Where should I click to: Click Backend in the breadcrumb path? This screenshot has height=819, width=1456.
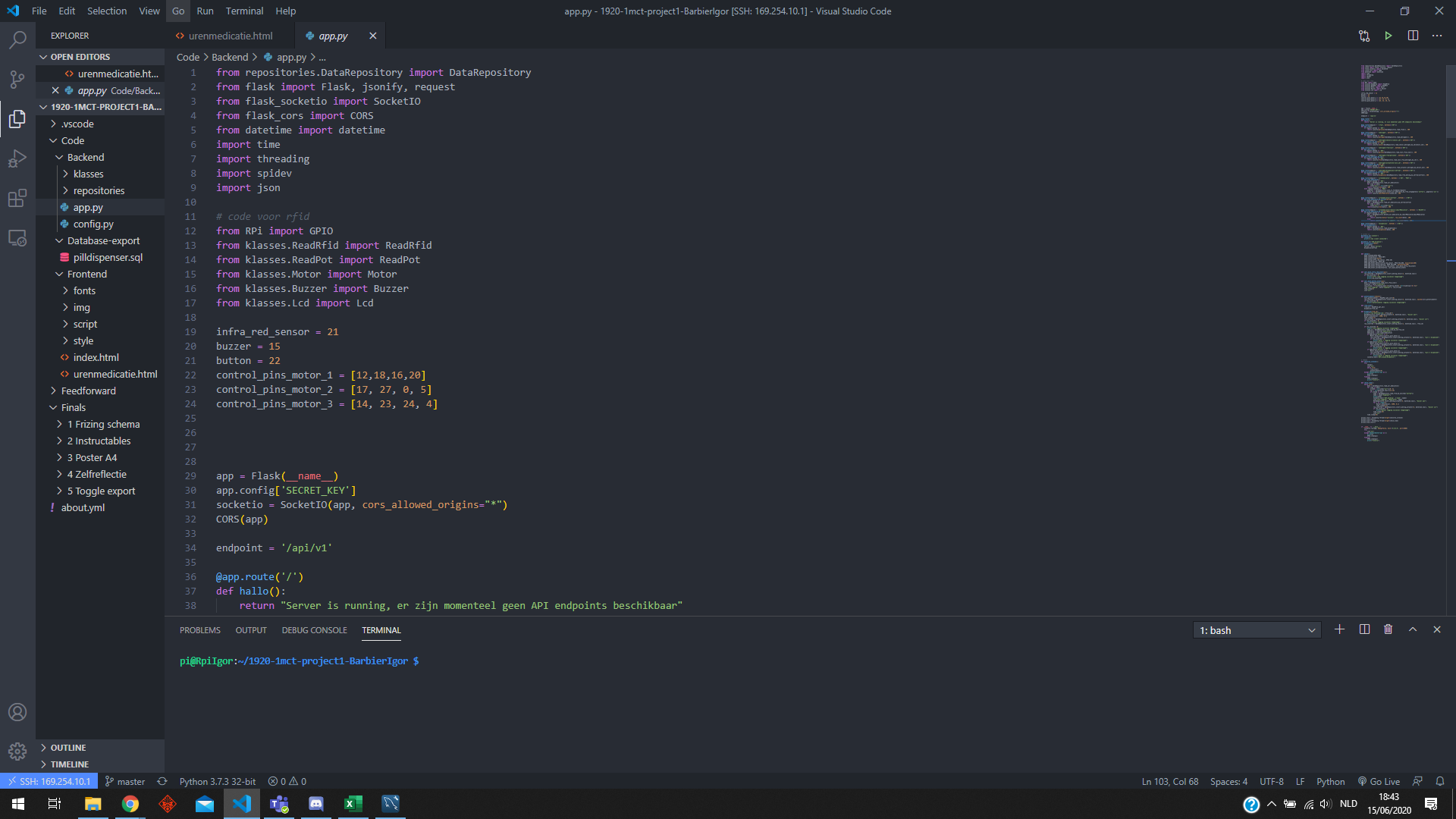230,57
